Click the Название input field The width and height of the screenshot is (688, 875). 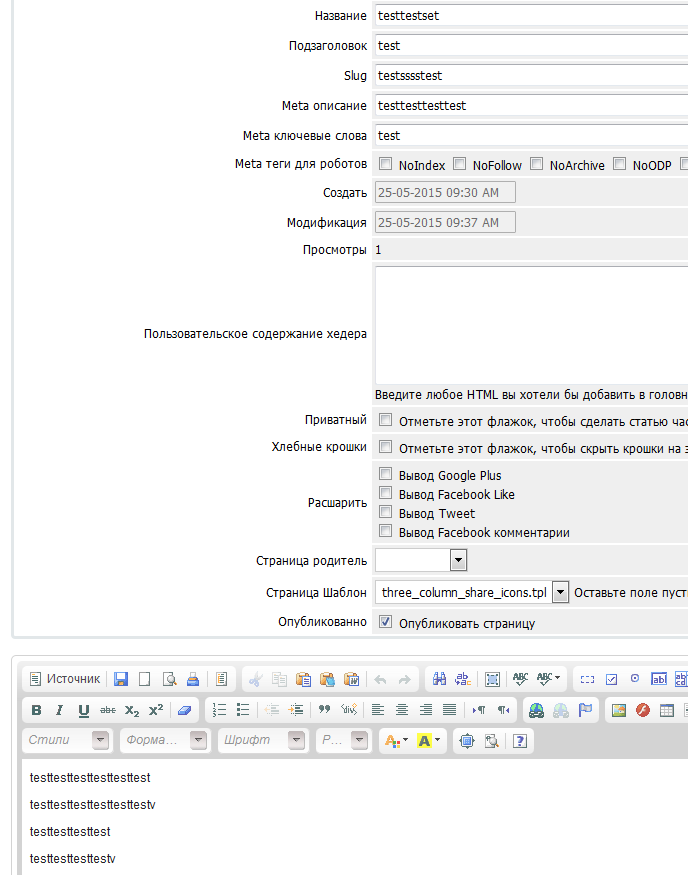pos(530,15)
